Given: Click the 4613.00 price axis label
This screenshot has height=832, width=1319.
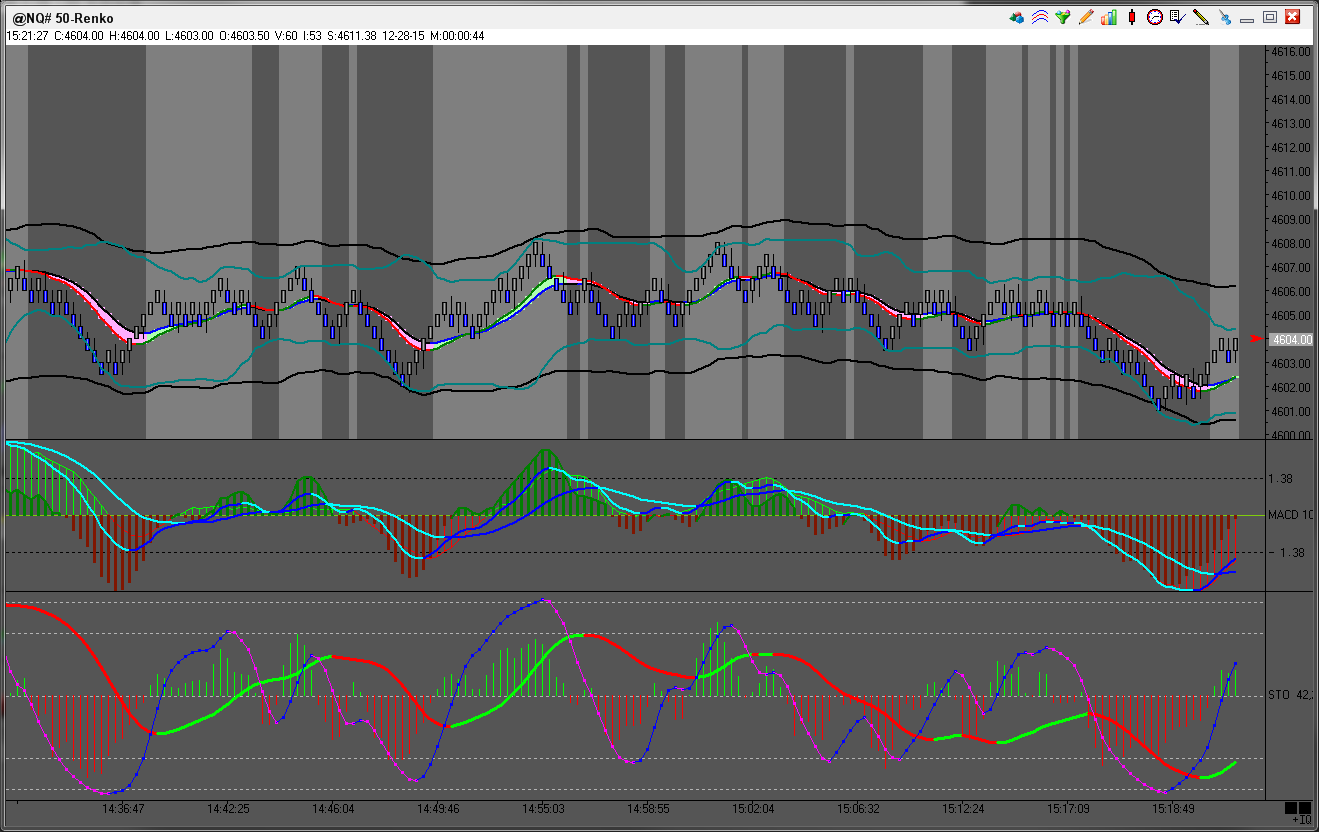Looking at the screenshot, I should 1291,123.
